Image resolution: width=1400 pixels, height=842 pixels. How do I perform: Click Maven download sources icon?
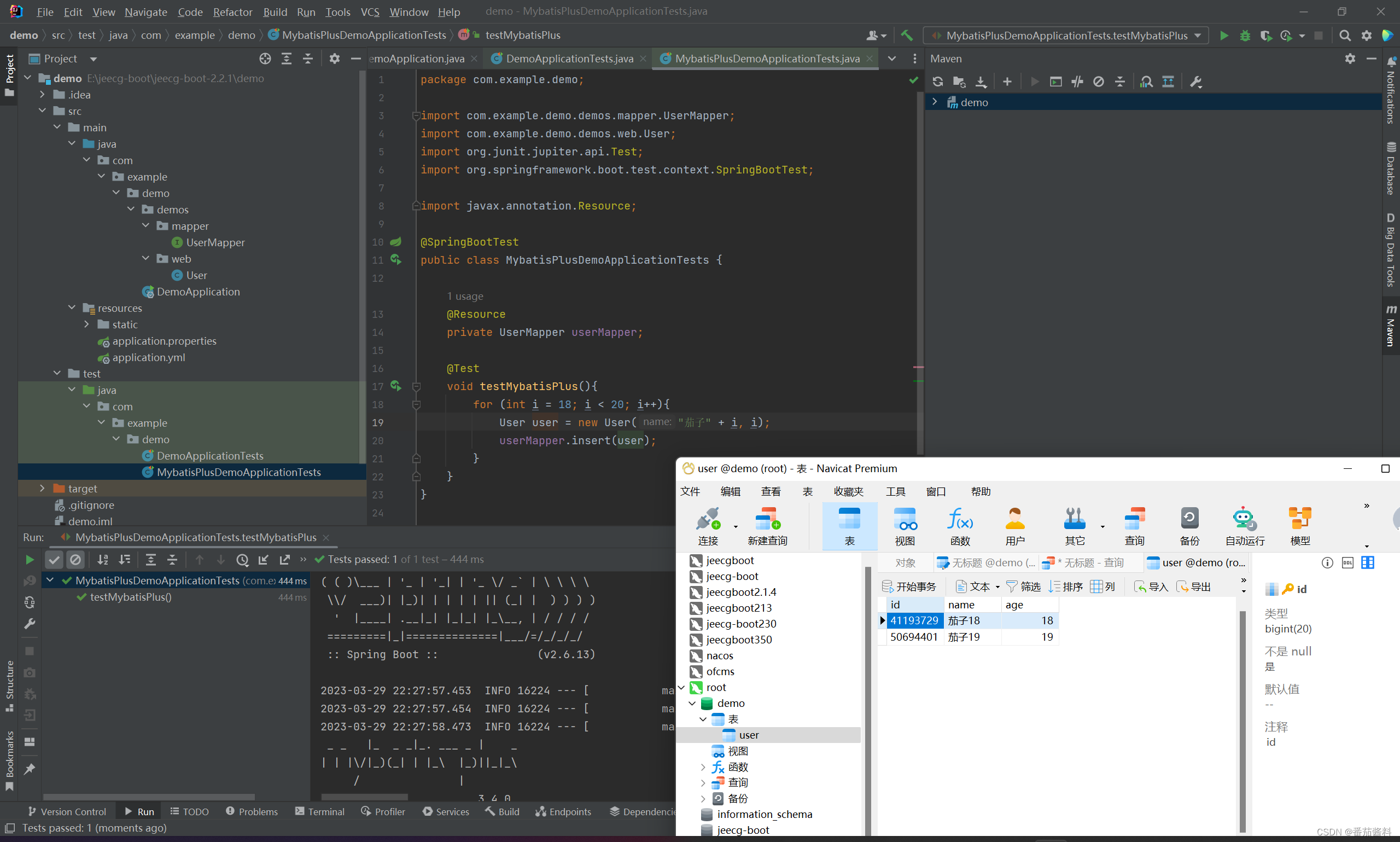(981, 82)
